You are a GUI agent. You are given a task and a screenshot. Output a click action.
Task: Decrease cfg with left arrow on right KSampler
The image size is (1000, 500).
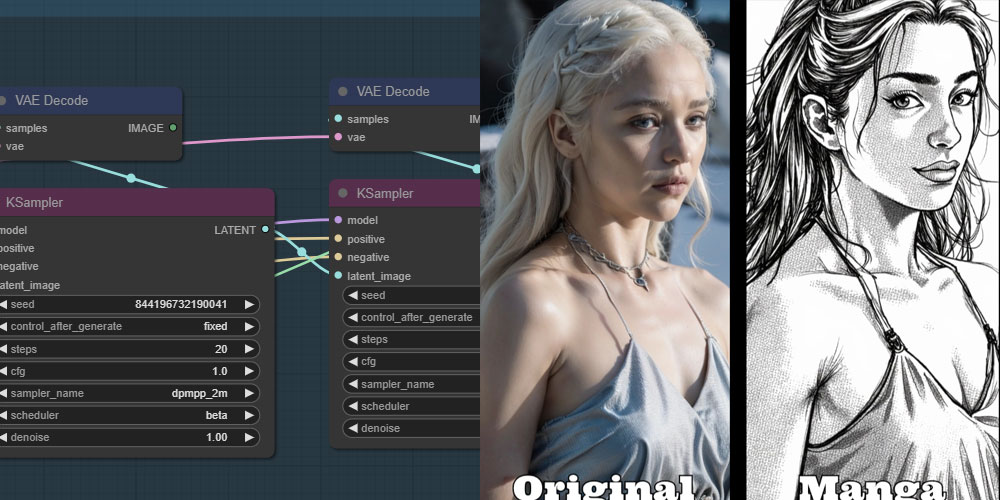point(352,362)
